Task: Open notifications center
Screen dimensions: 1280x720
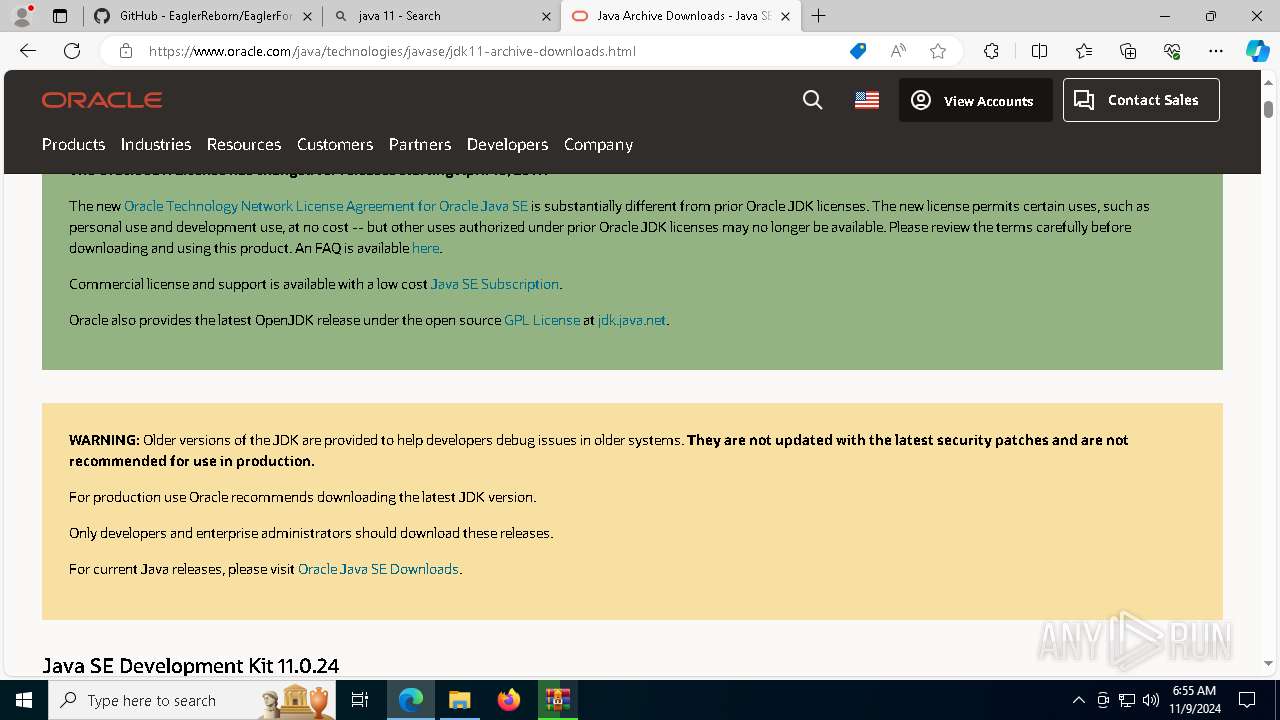Action: (1247, 700)
